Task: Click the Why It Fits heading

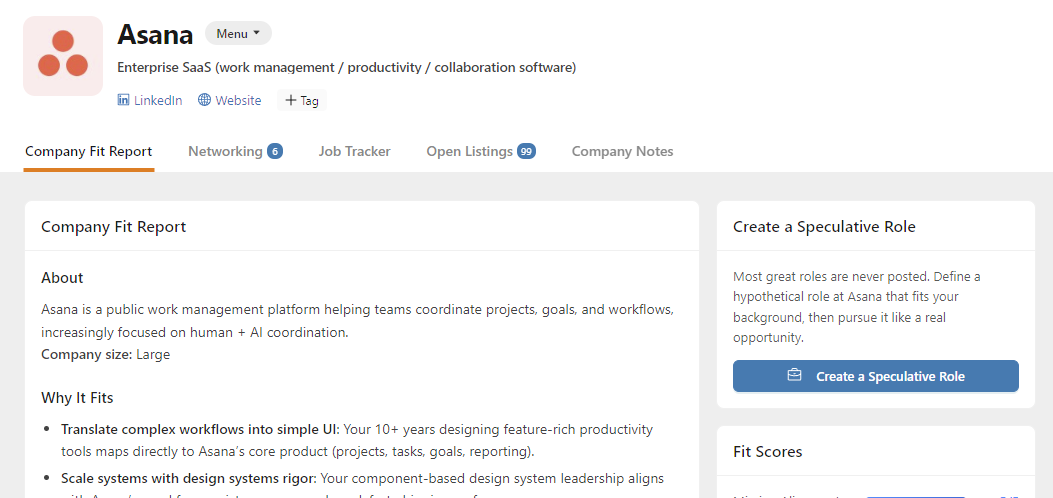Action: pos(77,398)
